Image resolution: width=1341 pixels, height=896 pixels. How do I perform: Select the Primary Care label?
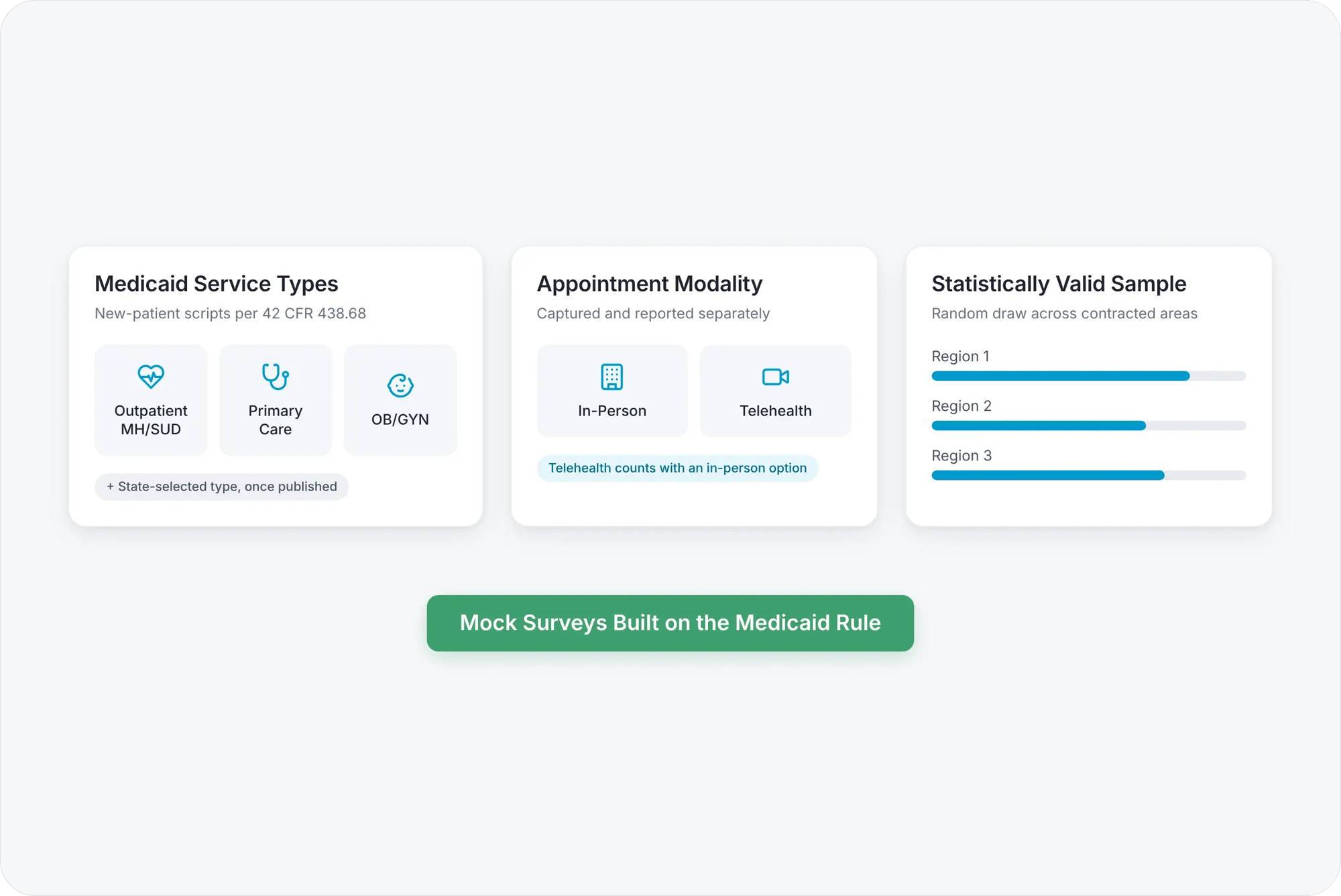(275, 420)
